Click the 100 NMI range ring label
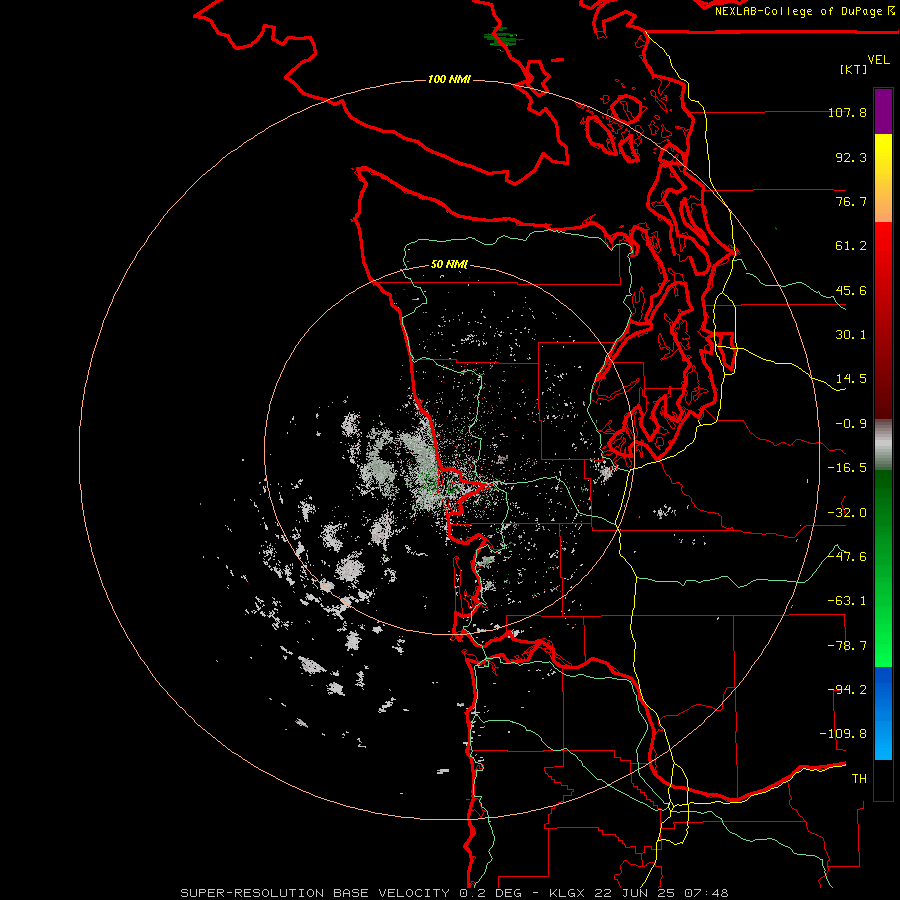900x900 pixels. pyautogui.click(x=449, y=79)
